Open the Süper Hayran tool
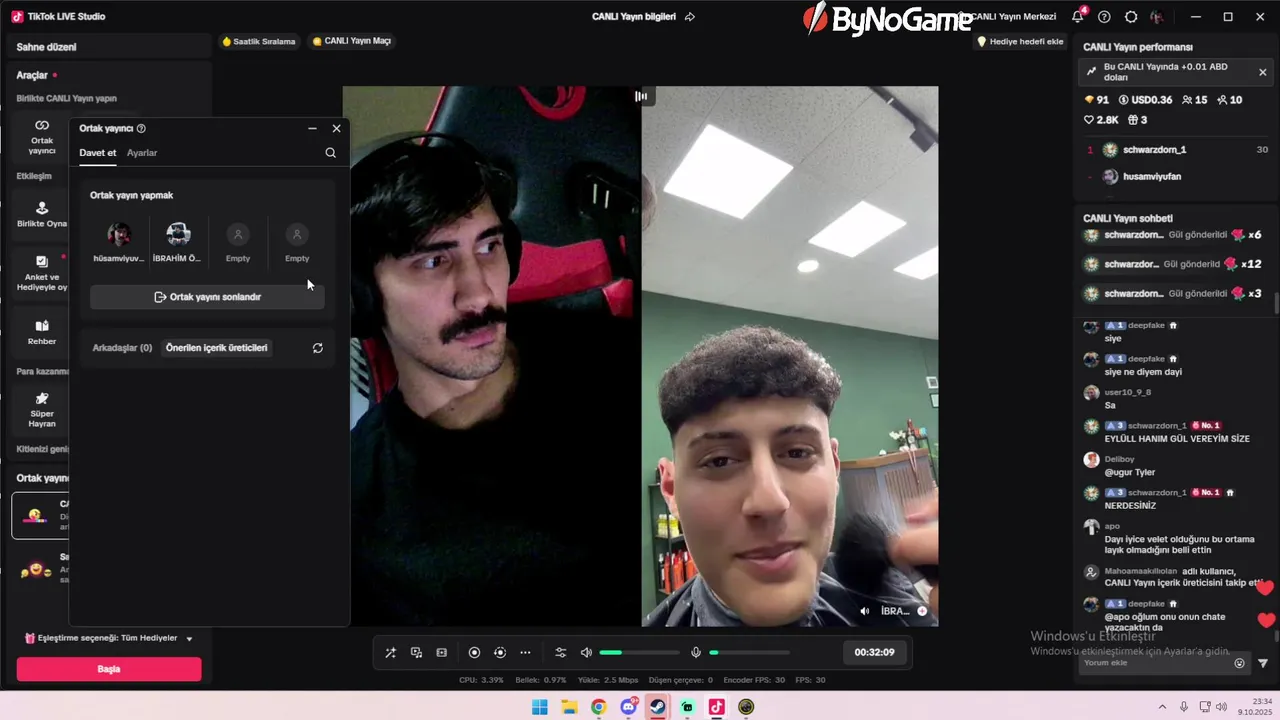This screenshot has height=720, width=1280. coord(42,410)
